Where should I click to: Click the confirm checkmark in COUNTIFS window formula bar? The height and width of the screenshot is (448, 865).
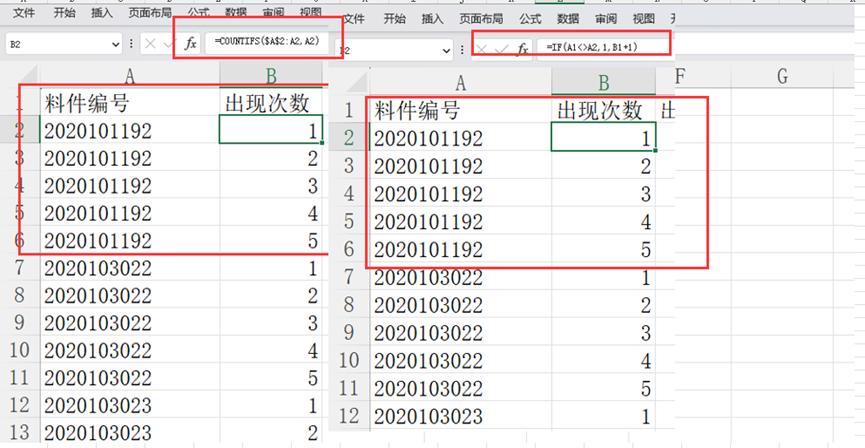coord(169,44)
